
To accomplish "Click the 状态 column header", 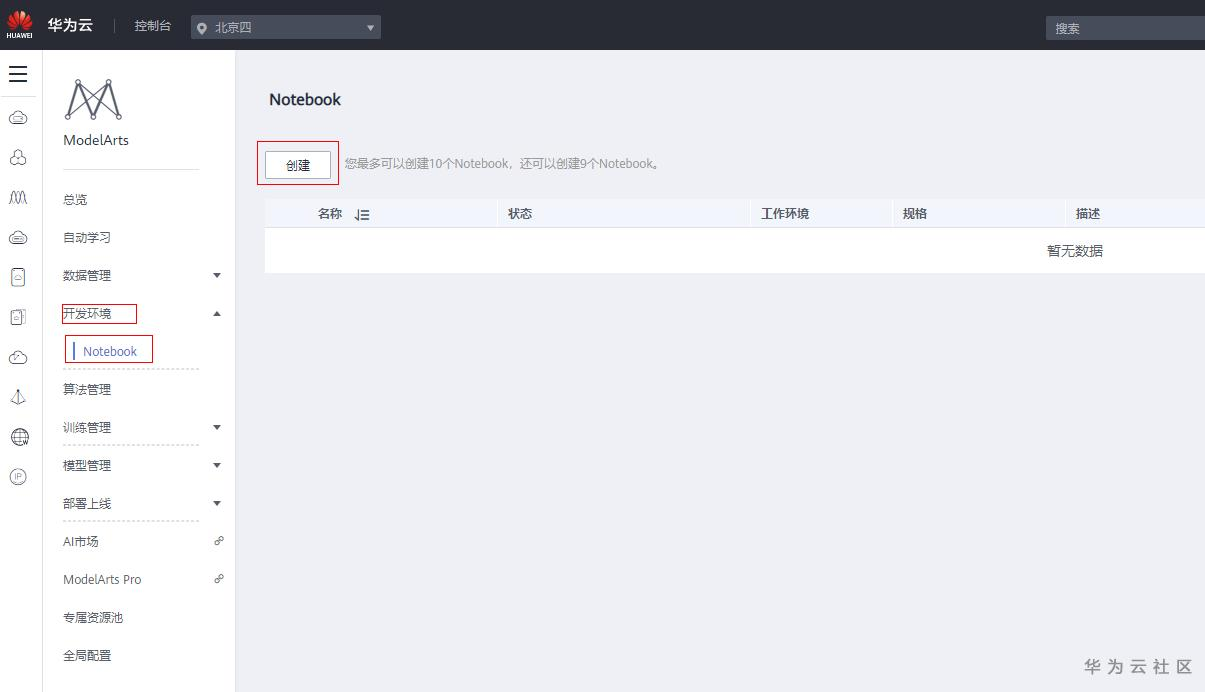I will (520, 214).
